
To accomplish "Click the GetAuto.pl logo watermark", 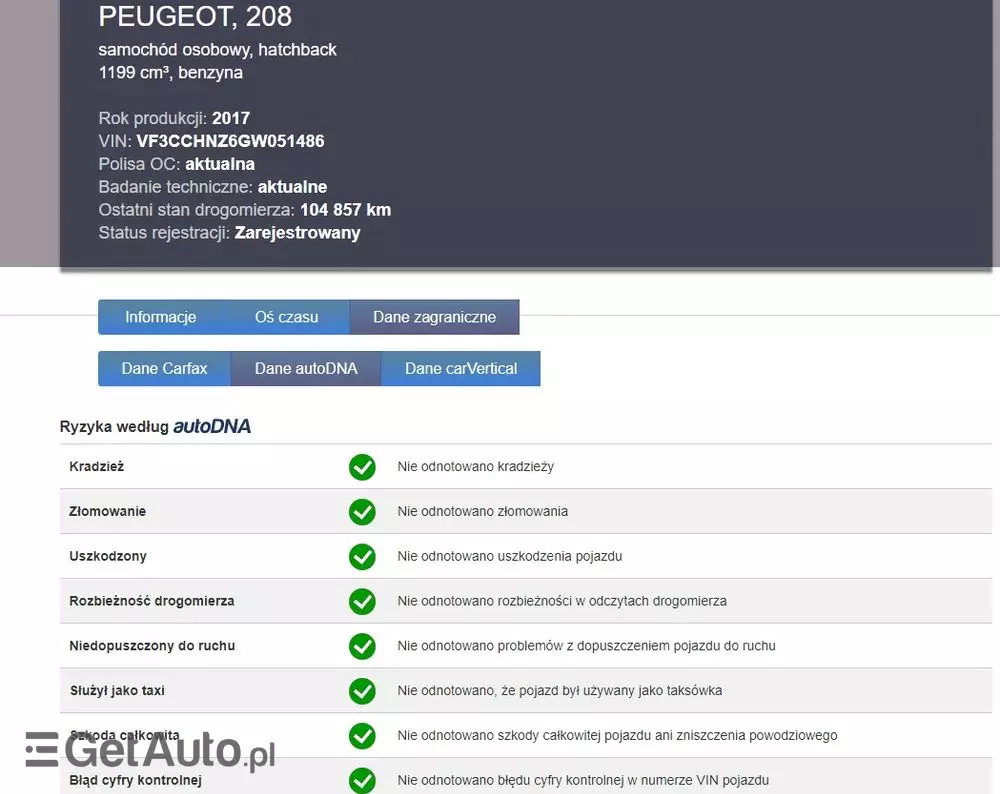I will [150, 751].
